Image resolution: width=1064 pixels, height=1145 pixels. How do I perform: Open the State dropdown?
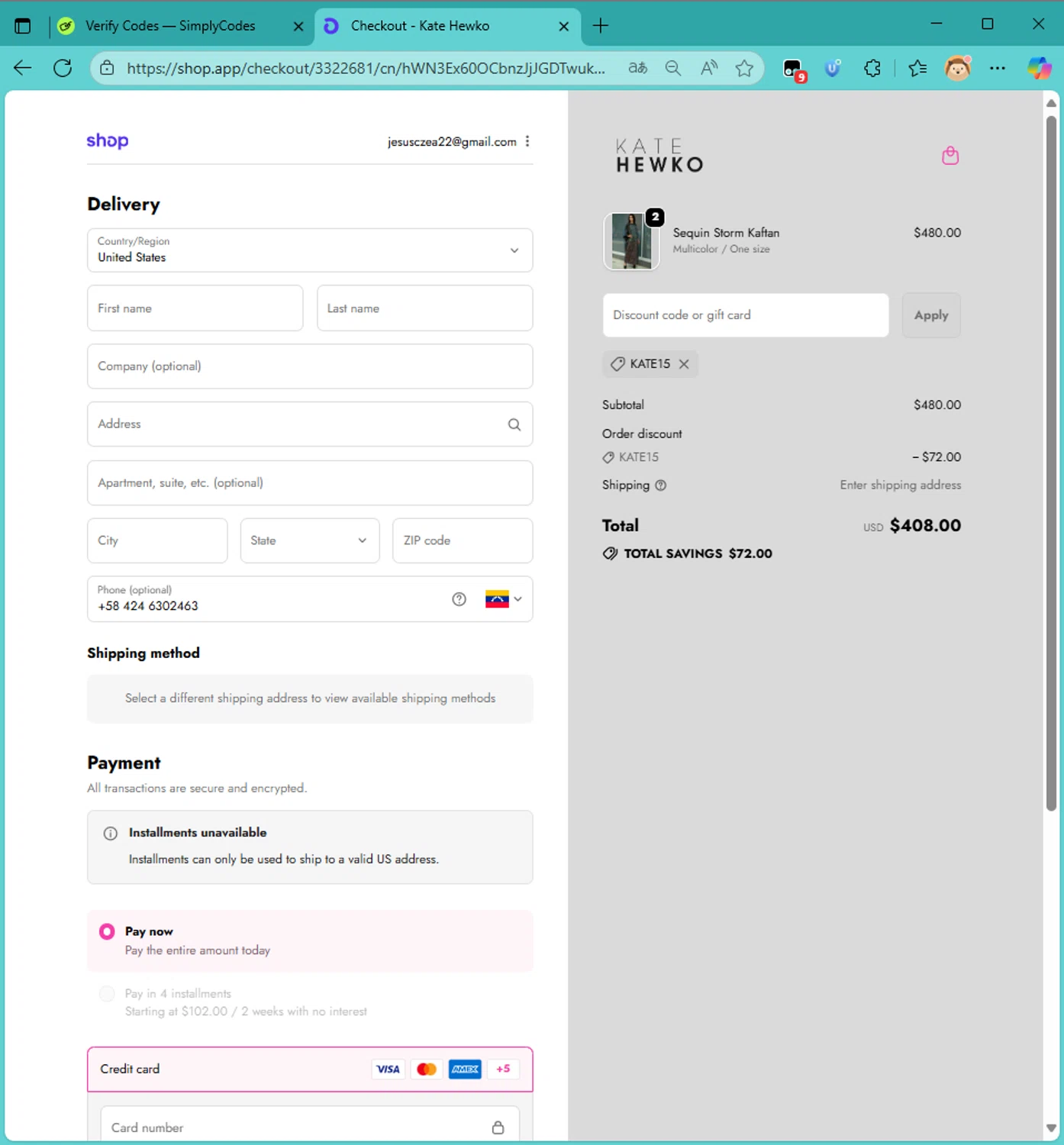pos(310,540)
